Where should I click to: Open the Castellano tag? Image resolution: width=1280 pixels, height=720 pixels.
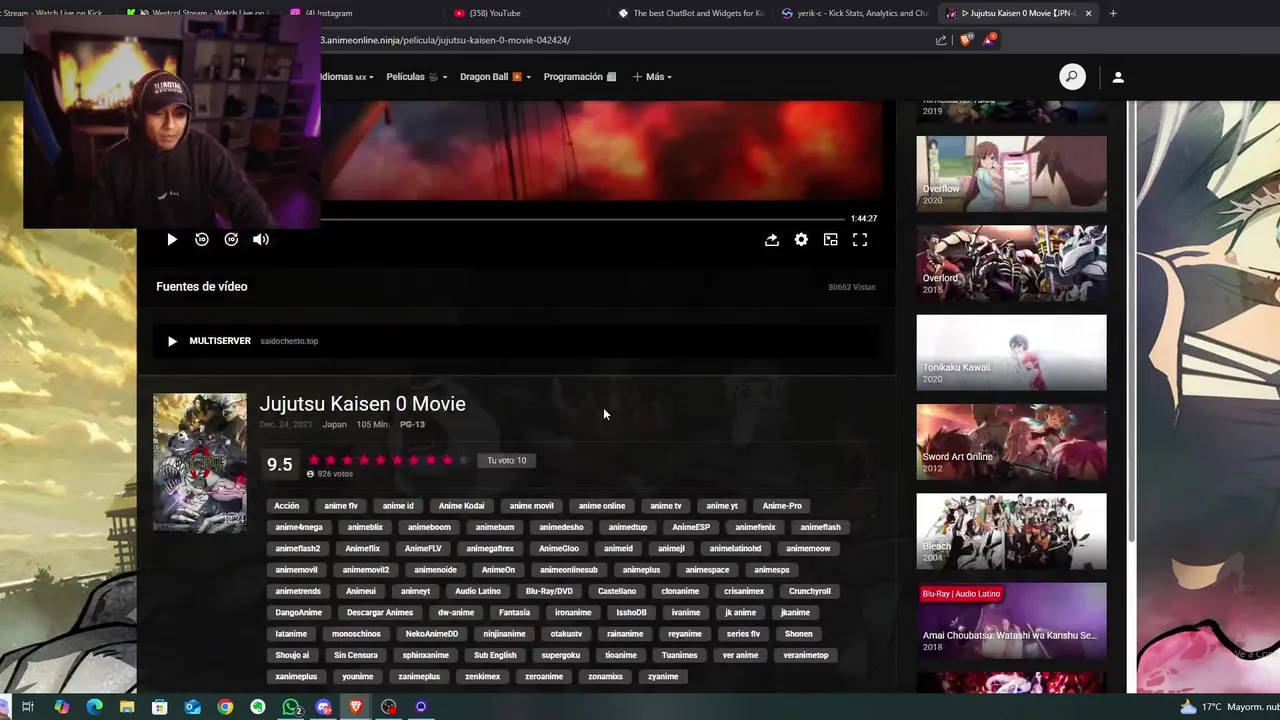click(x=617, y=592)
